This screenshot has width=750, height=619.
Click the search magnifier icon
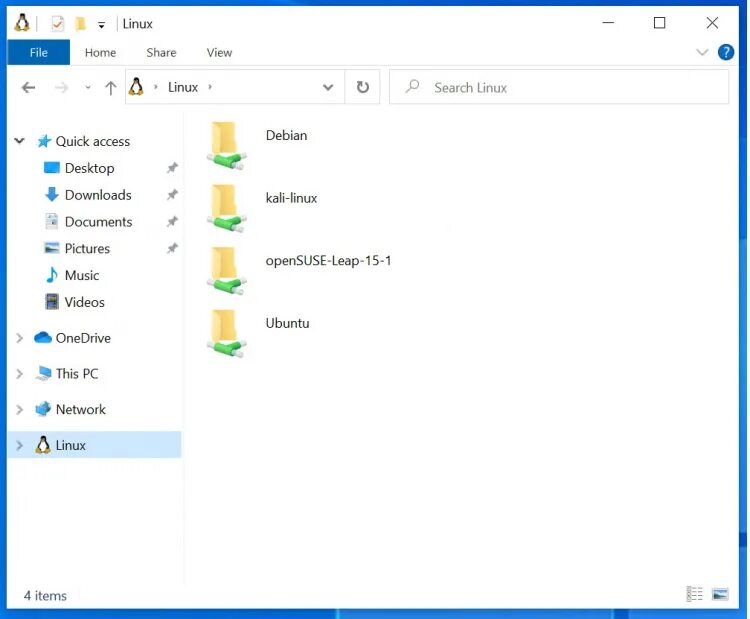click(412, 87)
